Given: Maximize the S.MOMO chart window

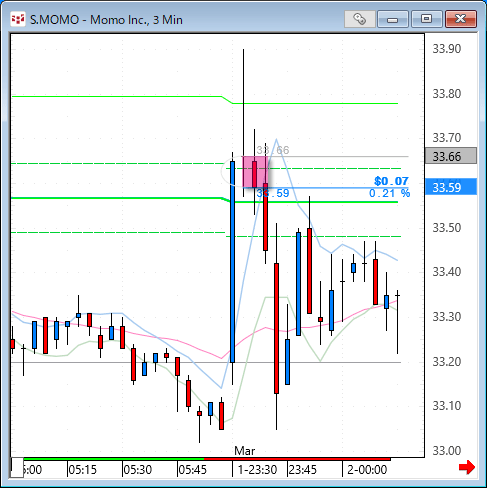Looking at the screenshot, I should [x=426, y=19].
